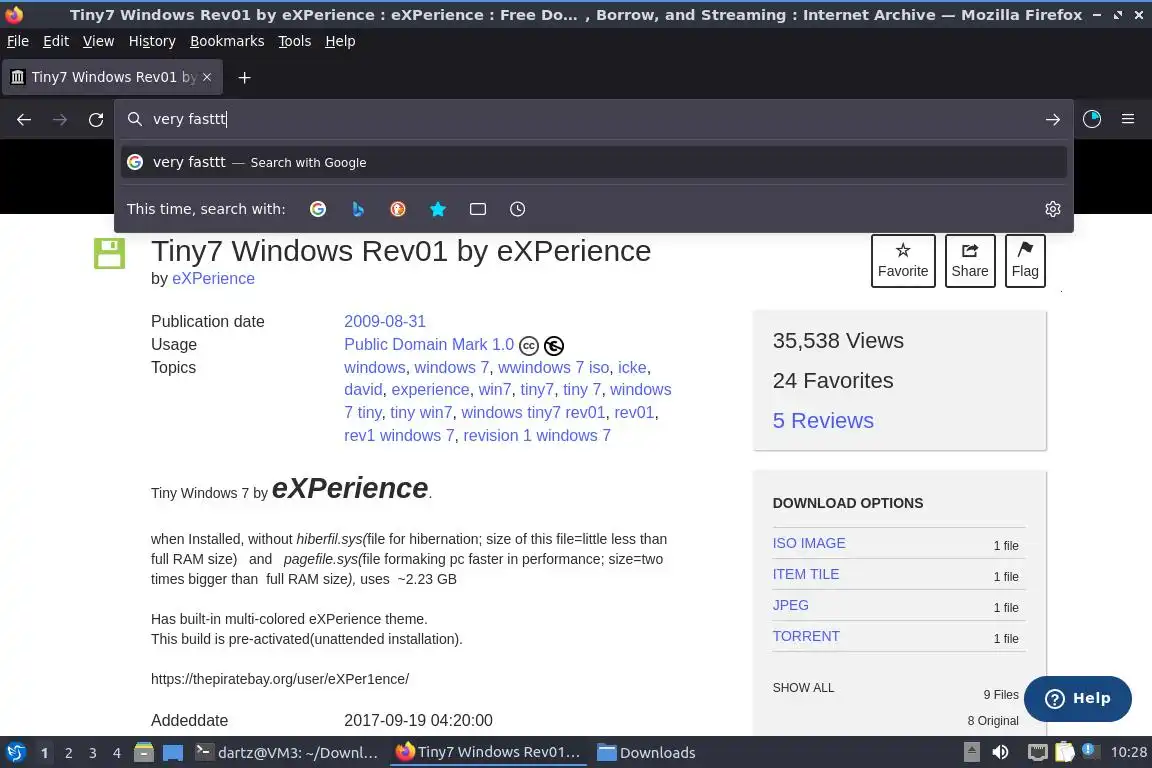The height and width of the screenshot is (768, 1152).
Task: Switch to the Downloads window in taskbar
Action: click(x=647, y=753)
